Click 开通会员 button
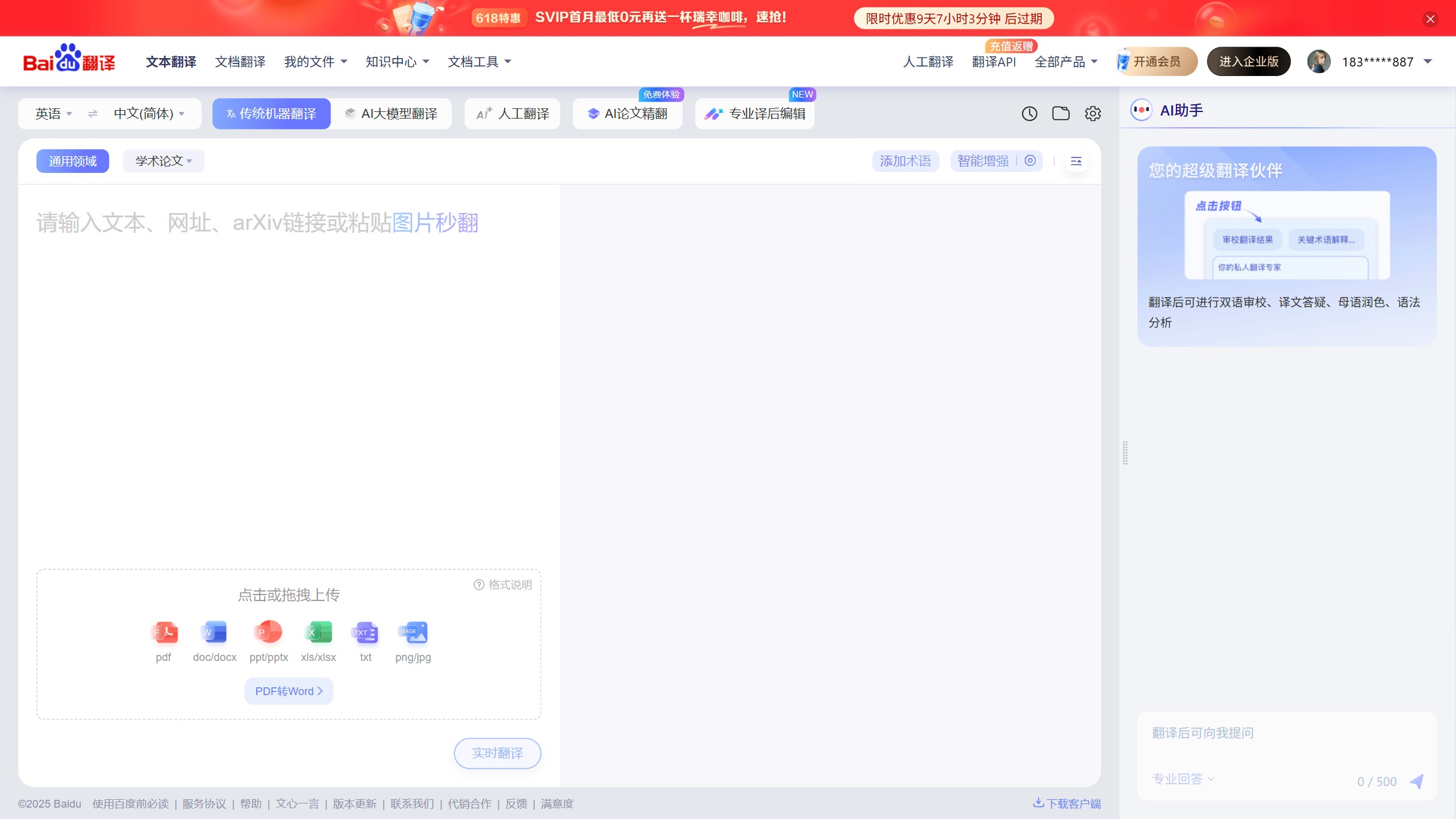This screenshot has height=819, width=1456. point(1156,62)
